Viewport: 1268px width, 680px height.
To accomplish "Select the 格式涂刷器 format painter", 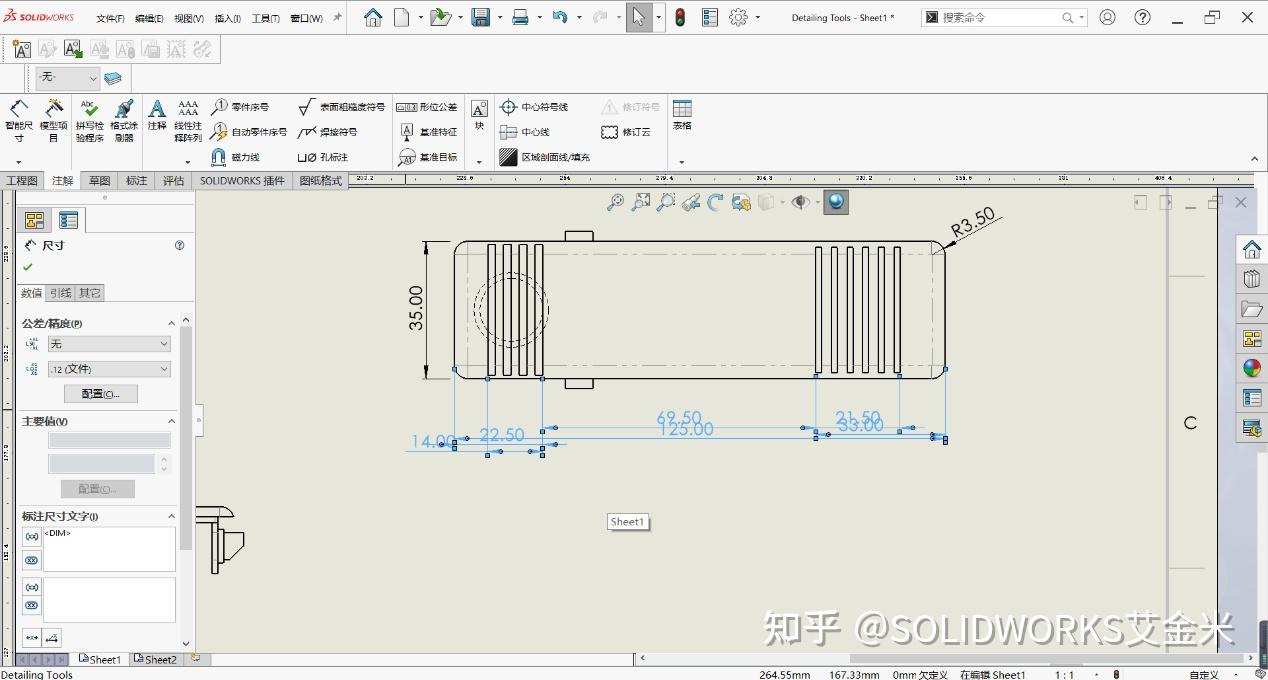I will (x=124, y=120).
